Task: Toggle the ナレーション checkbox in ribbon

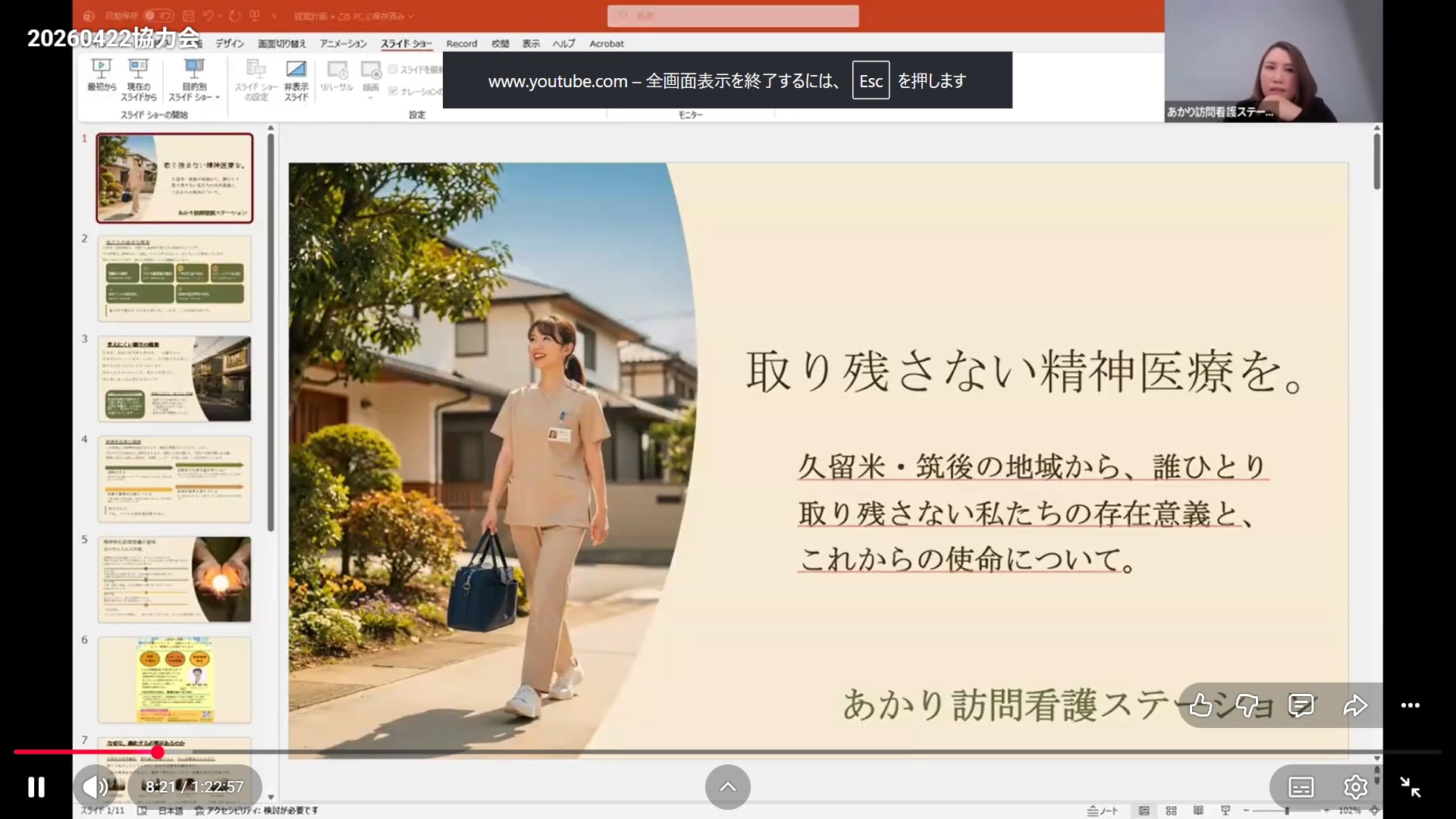Action: point(393,91)
